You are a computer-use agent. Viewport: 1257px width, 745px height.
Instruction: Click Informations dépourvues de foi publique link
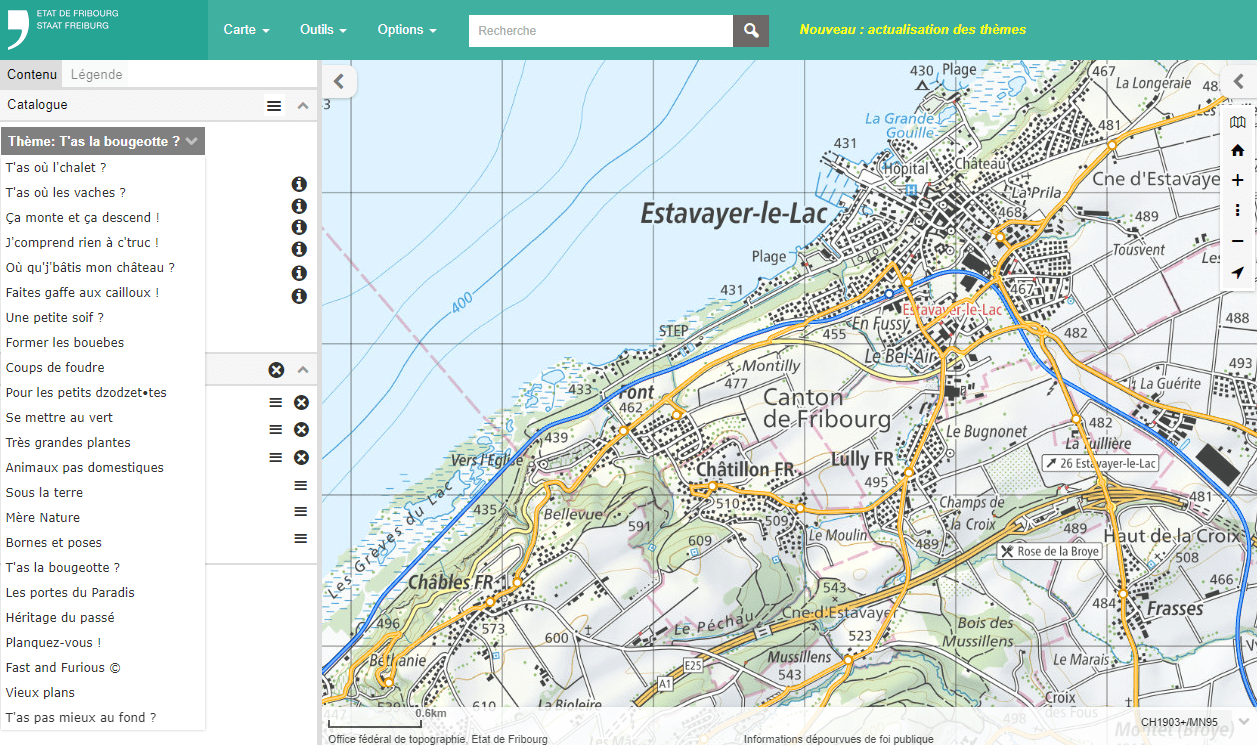(838, 739)
